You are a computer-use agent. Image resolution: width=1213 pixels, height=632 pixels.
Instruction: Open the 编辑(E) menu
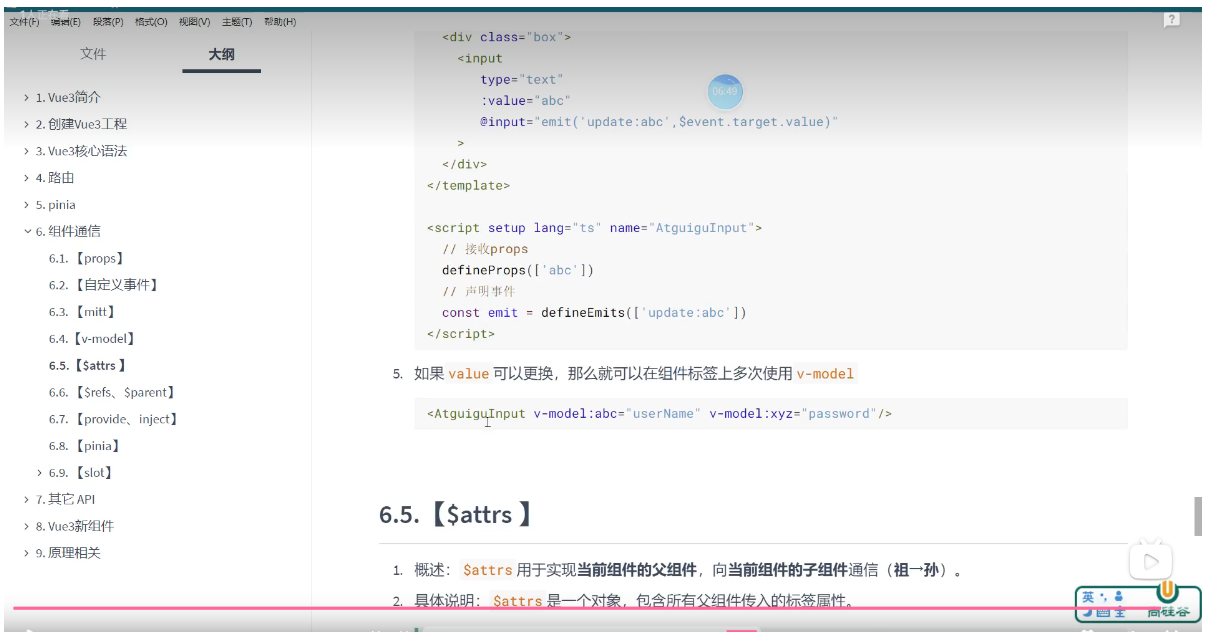[66, 22]
